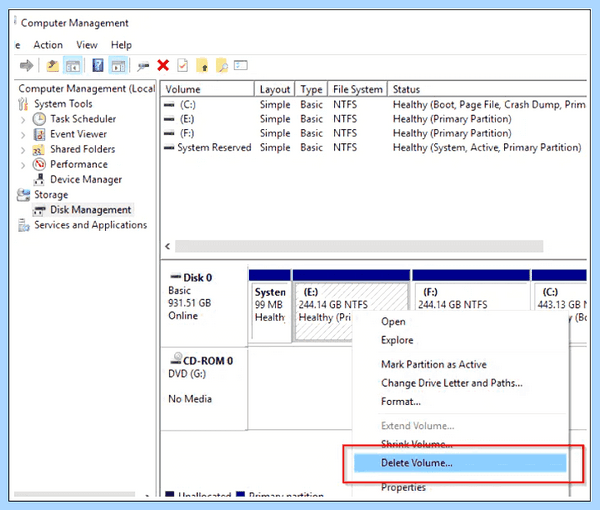Open the Help menu
The width and height of the screenshot is (600, 510).
coord(121,45)
